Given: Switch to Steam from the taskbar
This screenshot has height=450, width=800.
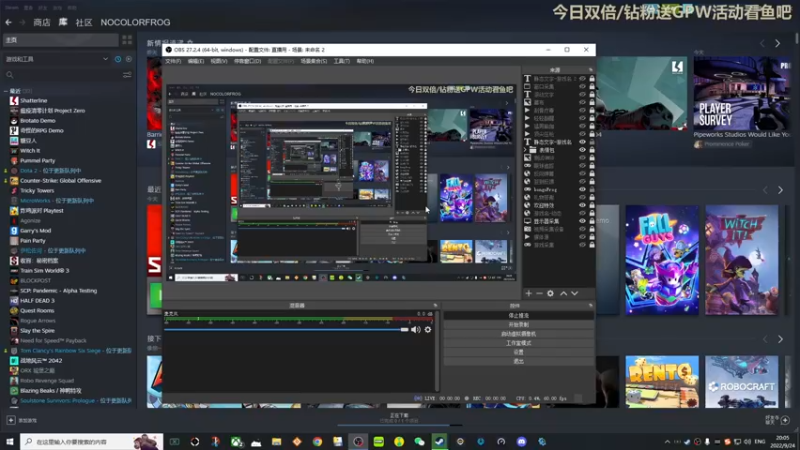Looking at the screenshot, I should pyautogui.click(x=440, y=442).
